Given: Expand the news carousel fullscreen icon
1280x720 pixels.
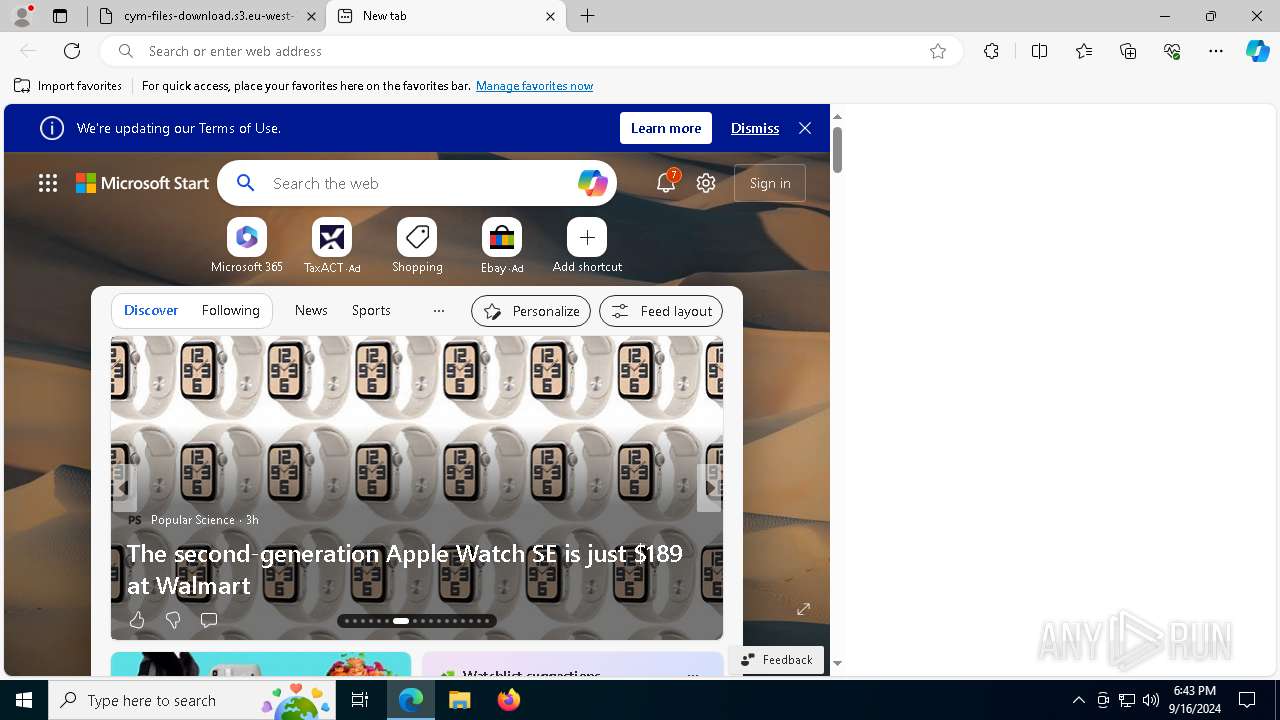Looking at the screenshot, I should coord(803,609).
